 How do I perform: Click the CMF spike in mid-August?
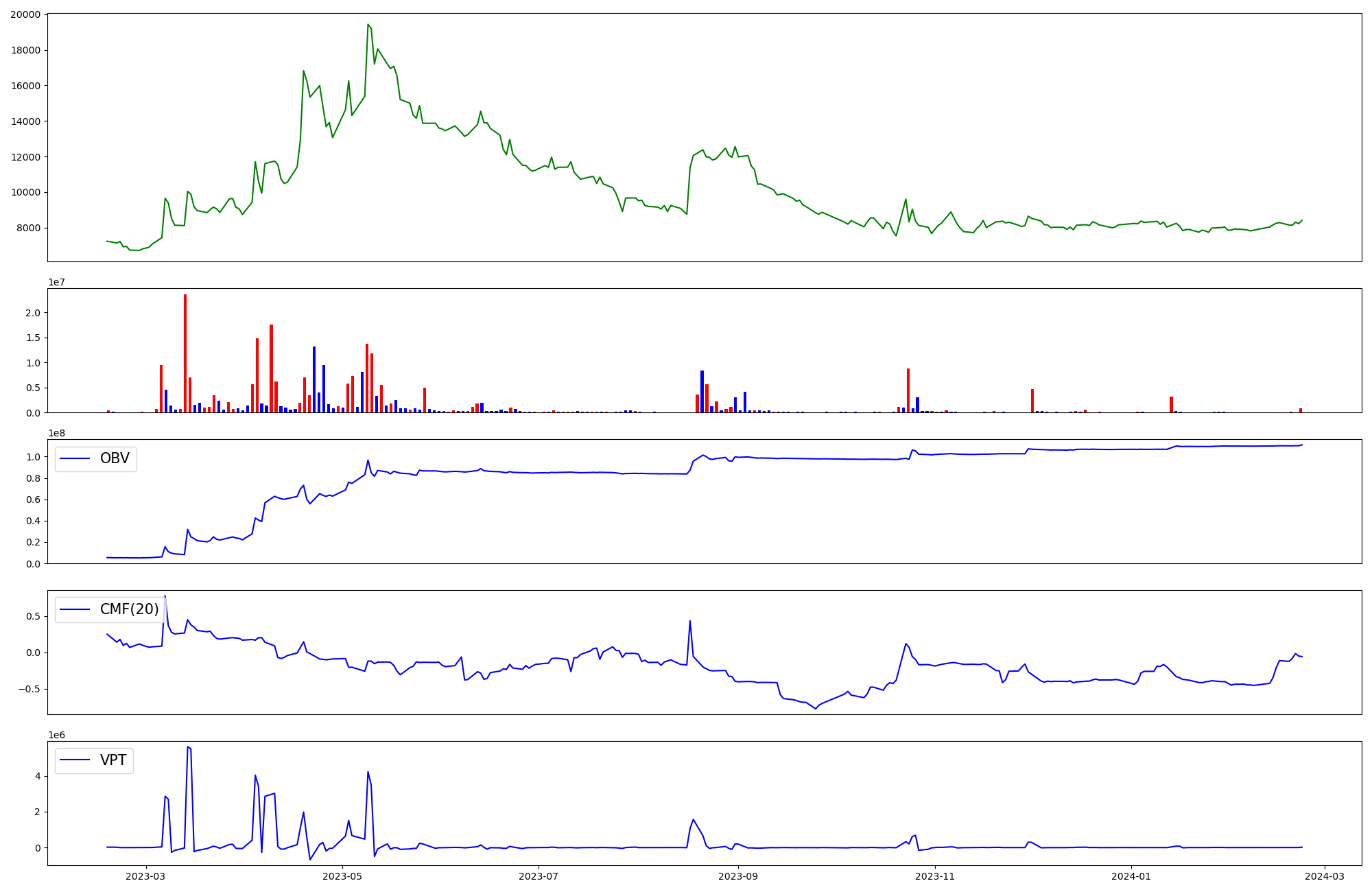pos(689,622)
